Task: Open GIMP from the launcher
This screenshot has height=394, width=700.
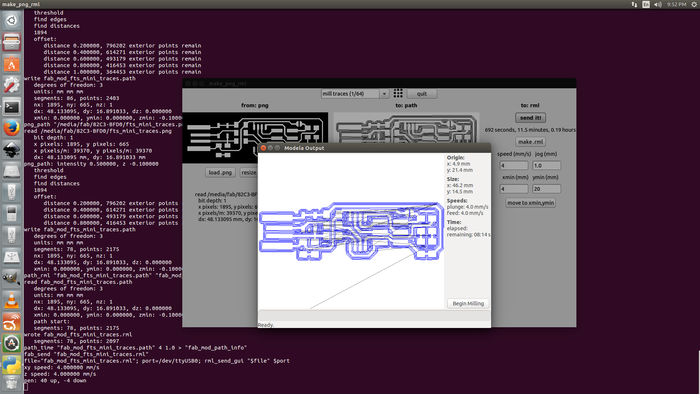Action: [x=12, y=279]
